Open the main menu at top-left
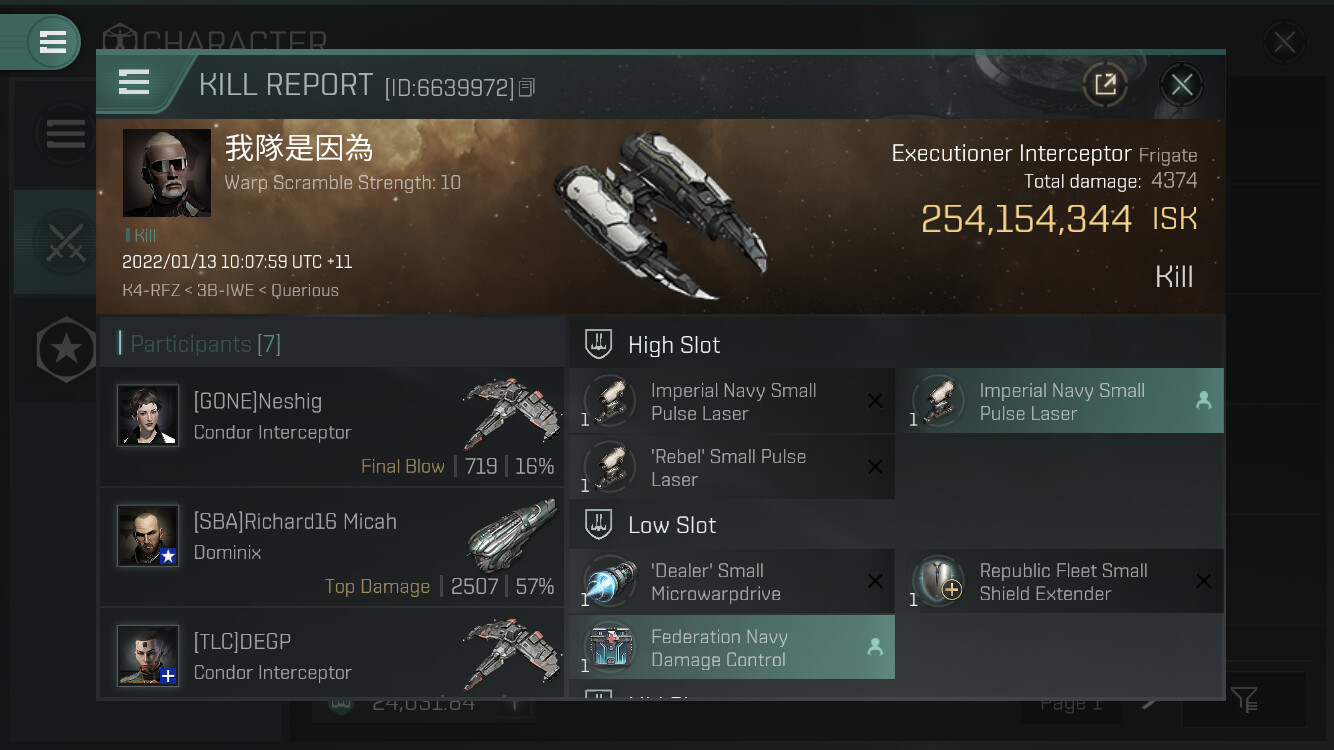Screen dimensions: 1334x750 click(53, 43)
